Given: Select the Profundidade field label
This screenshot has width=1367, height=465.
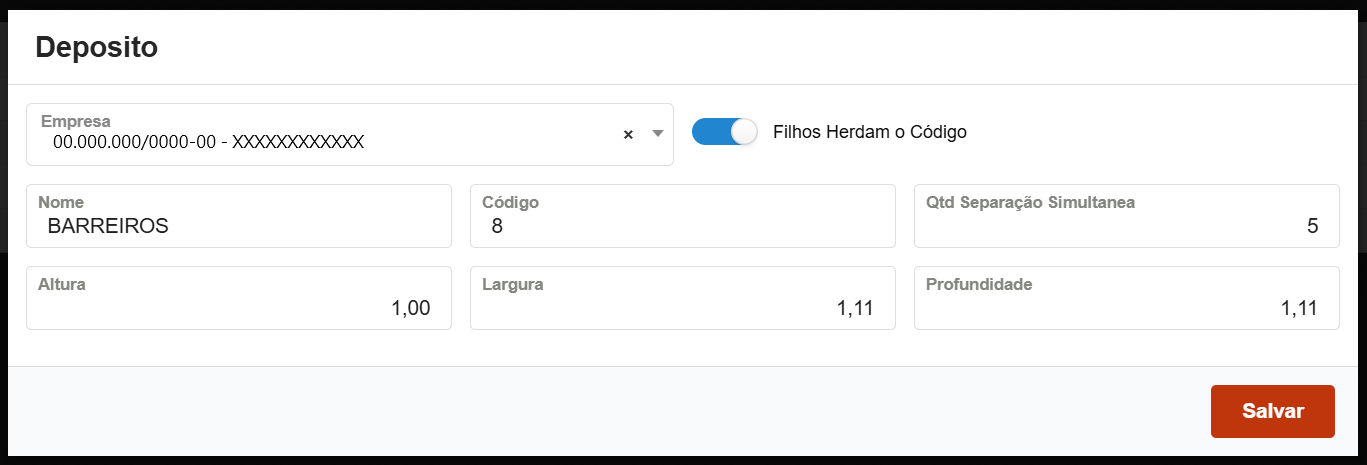Looking at the screenshot, I should tap(978, 284).
